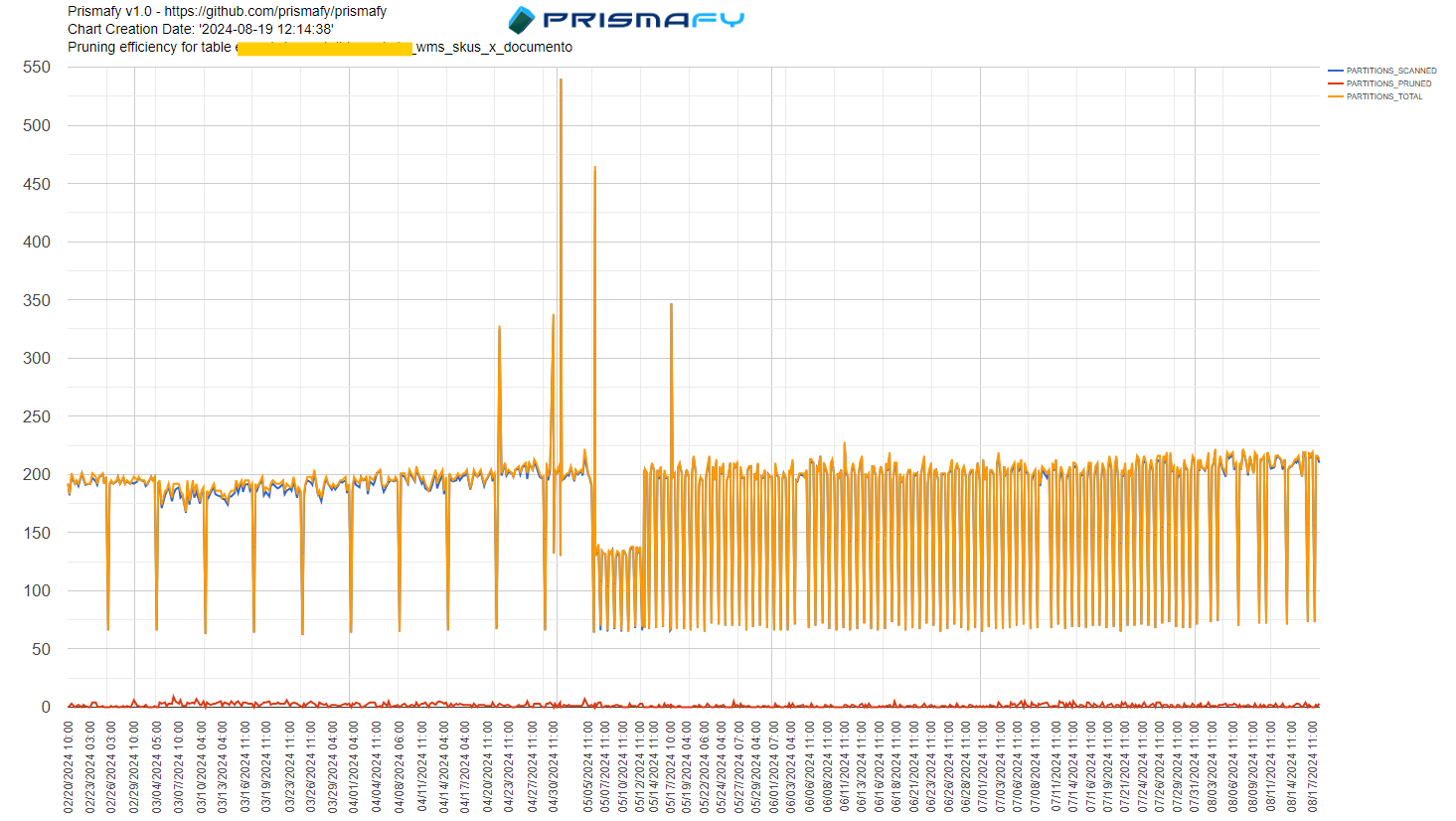
Task: Click the Prismafy v1.0 github URL line
Action: click(x=227, y=11)
